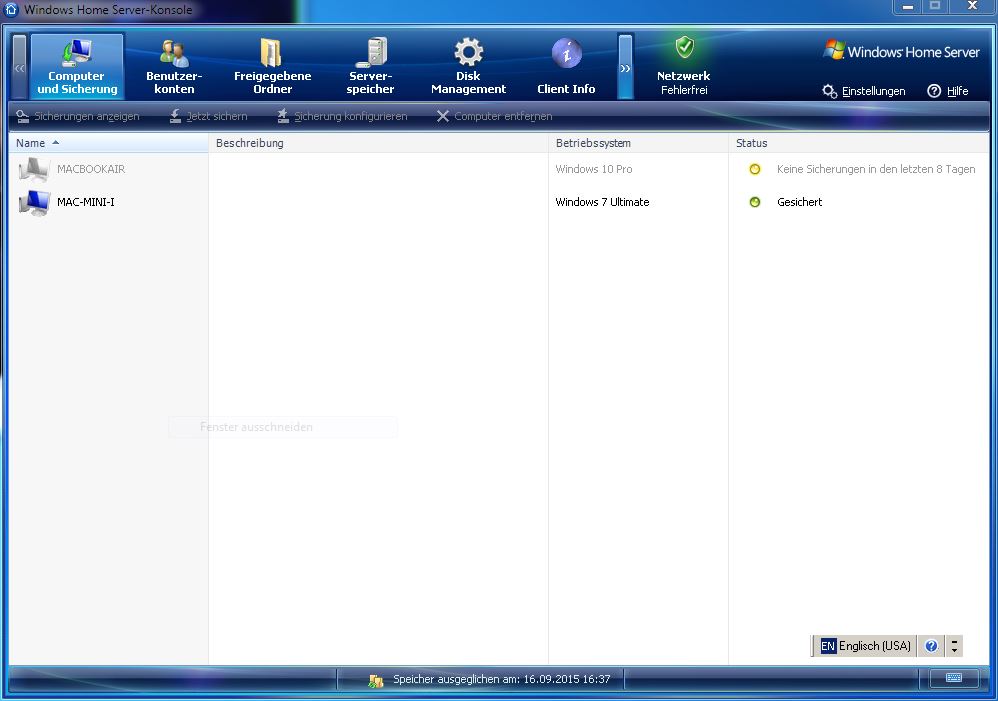Viewport: 998px width, 701px height.
Task: Open the Freigegebene Ordner tab
Action: pyautogui.click(x=272, y=66)
